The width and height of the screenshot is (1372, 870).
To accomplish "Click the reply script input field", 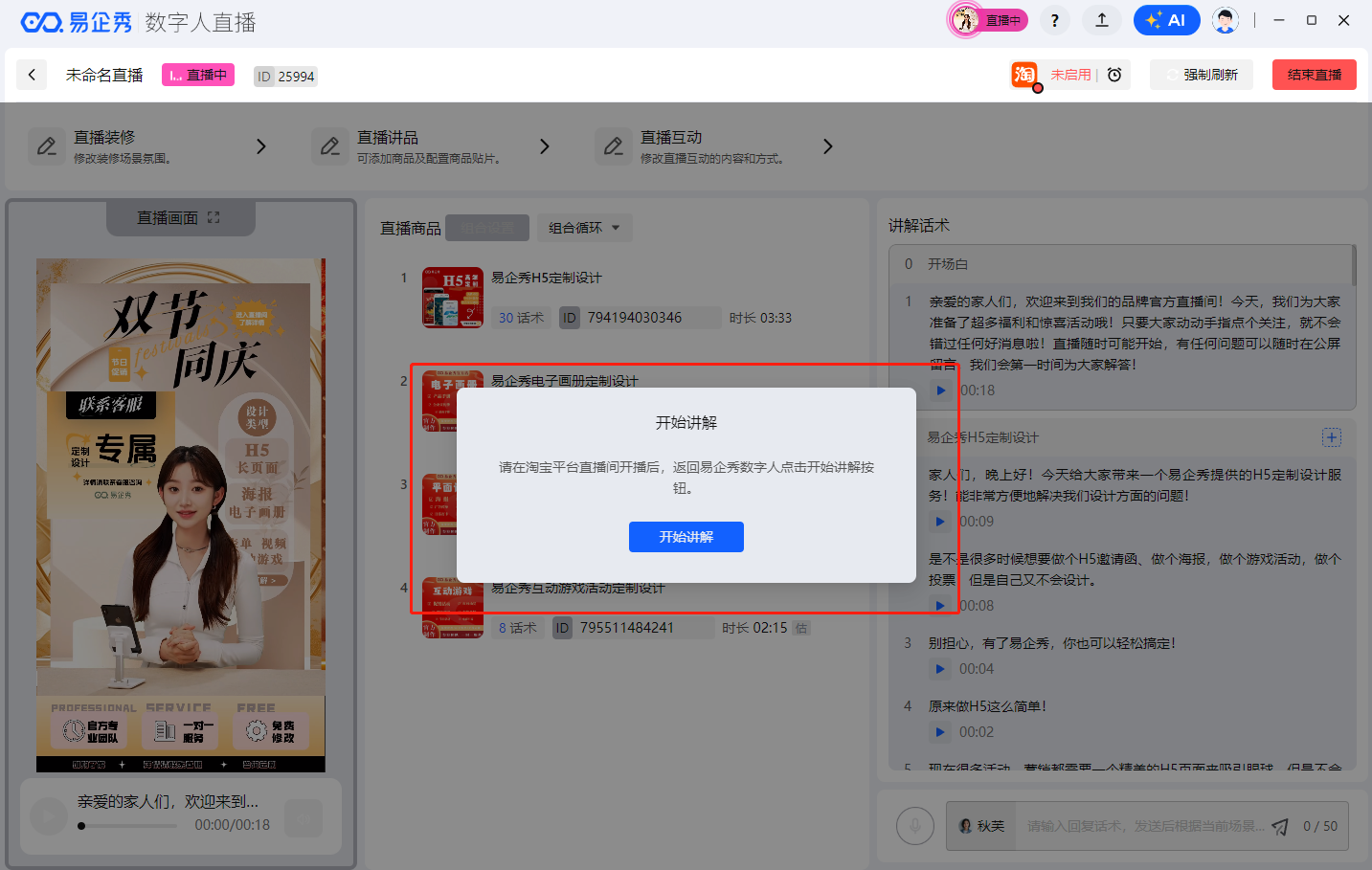I will [1145, 826].
